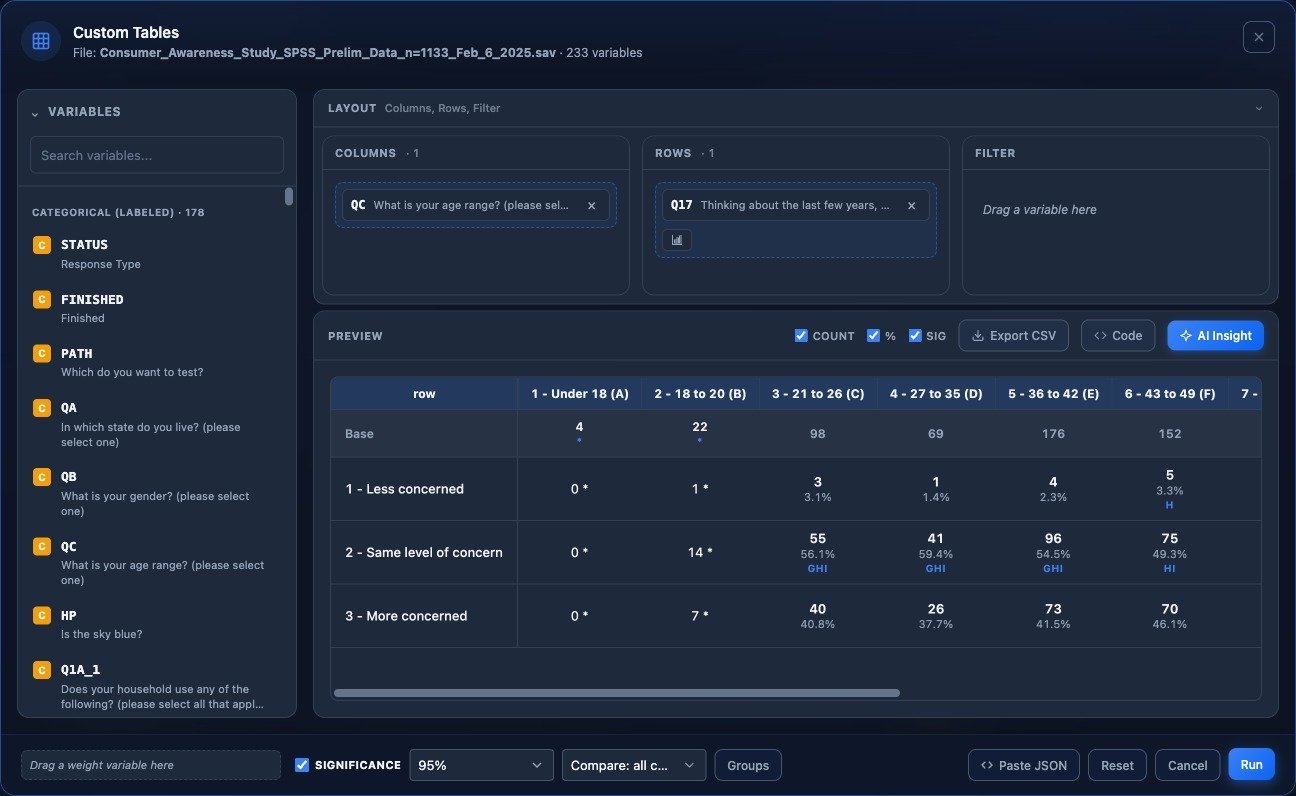Click '1 - Under 18 (A)' column header

tap(579, 394)
